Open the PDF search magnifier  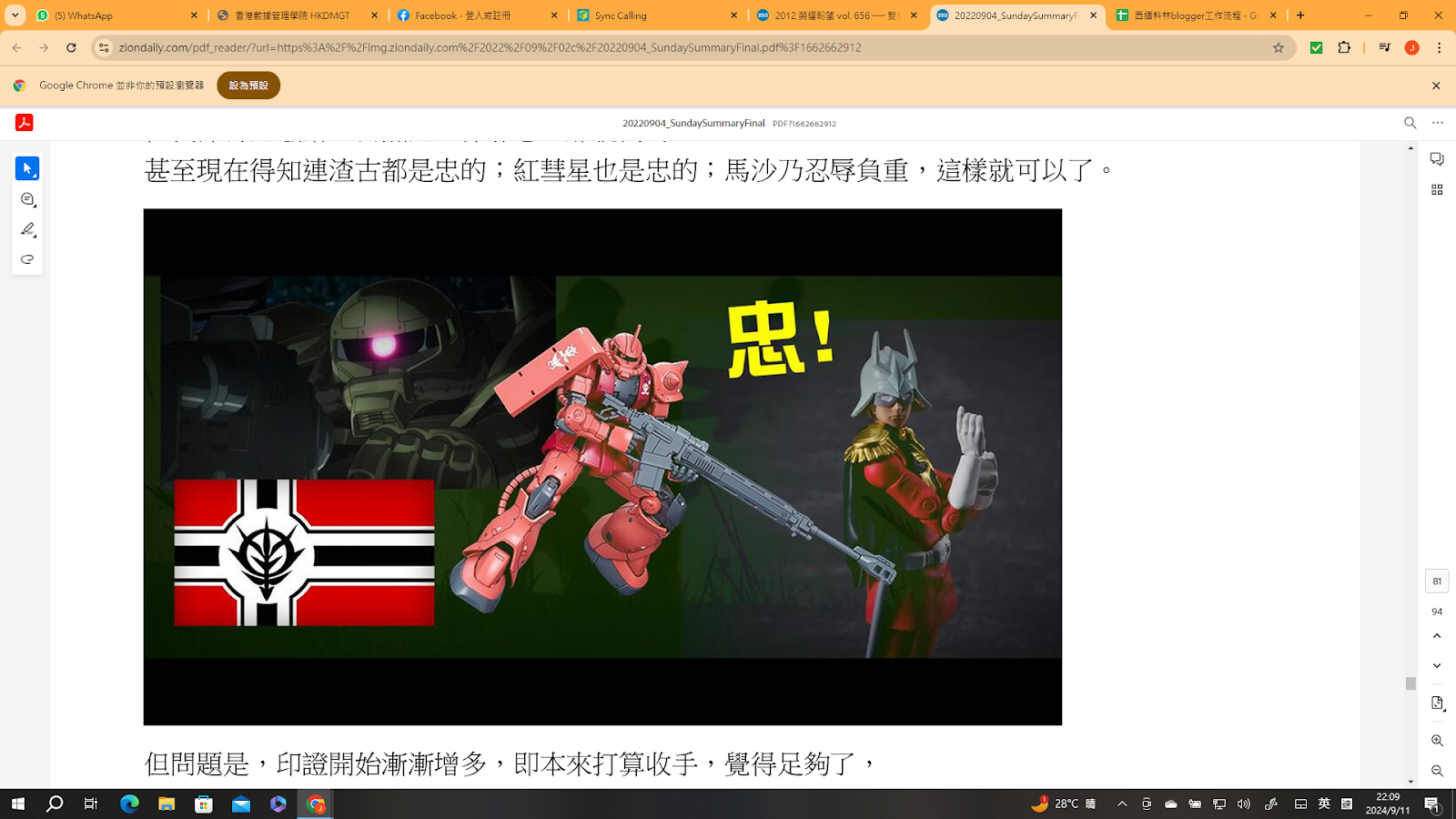point(1410,123)
